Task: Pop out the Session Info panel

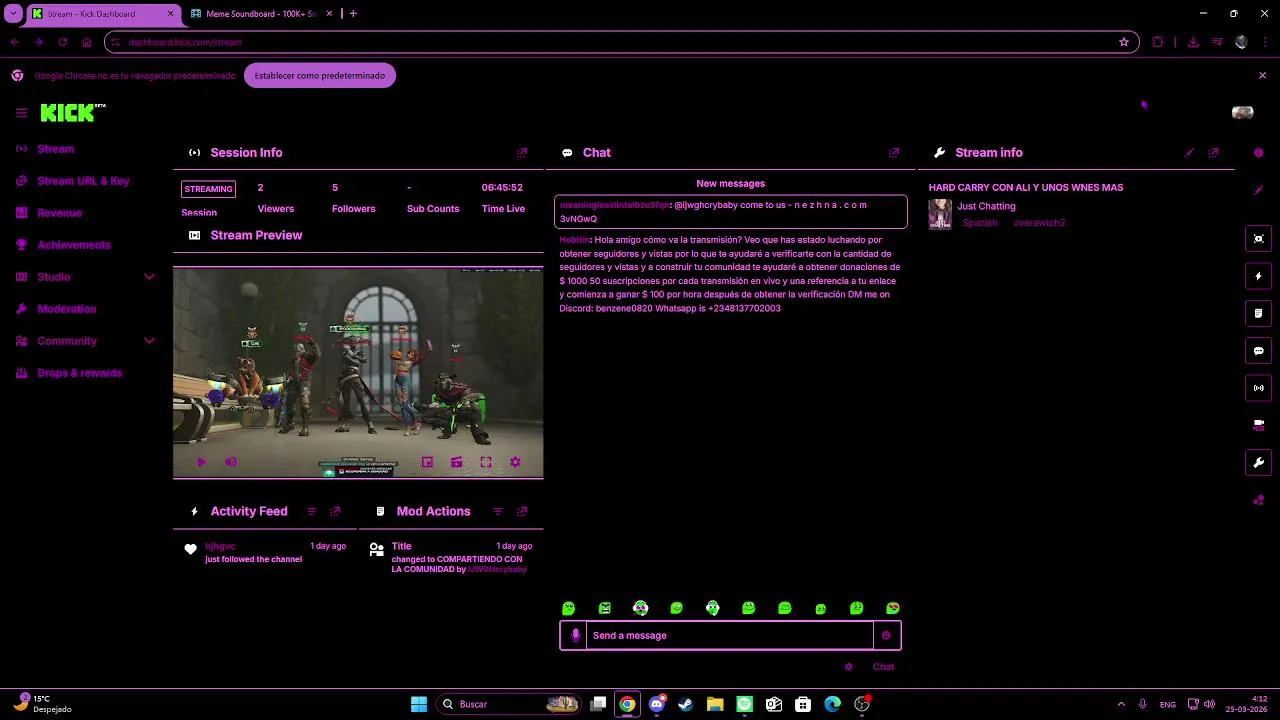Action: pos(522,153)
